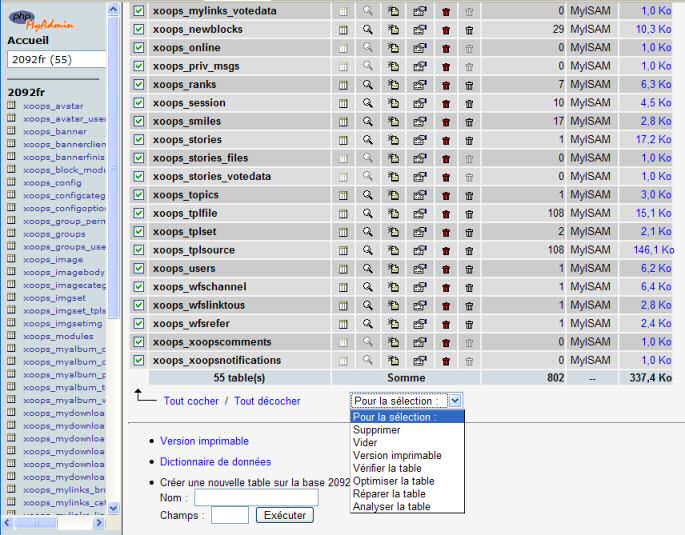This screenshot has height=535, width=685.
Task: Click the 'Champs' number field
Action: point(230,515)
